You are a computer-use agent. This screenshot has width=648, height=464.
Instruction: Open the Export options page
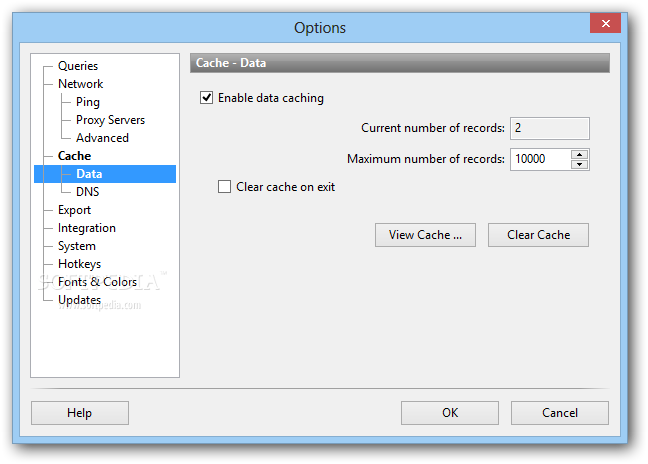coord(74,210)
